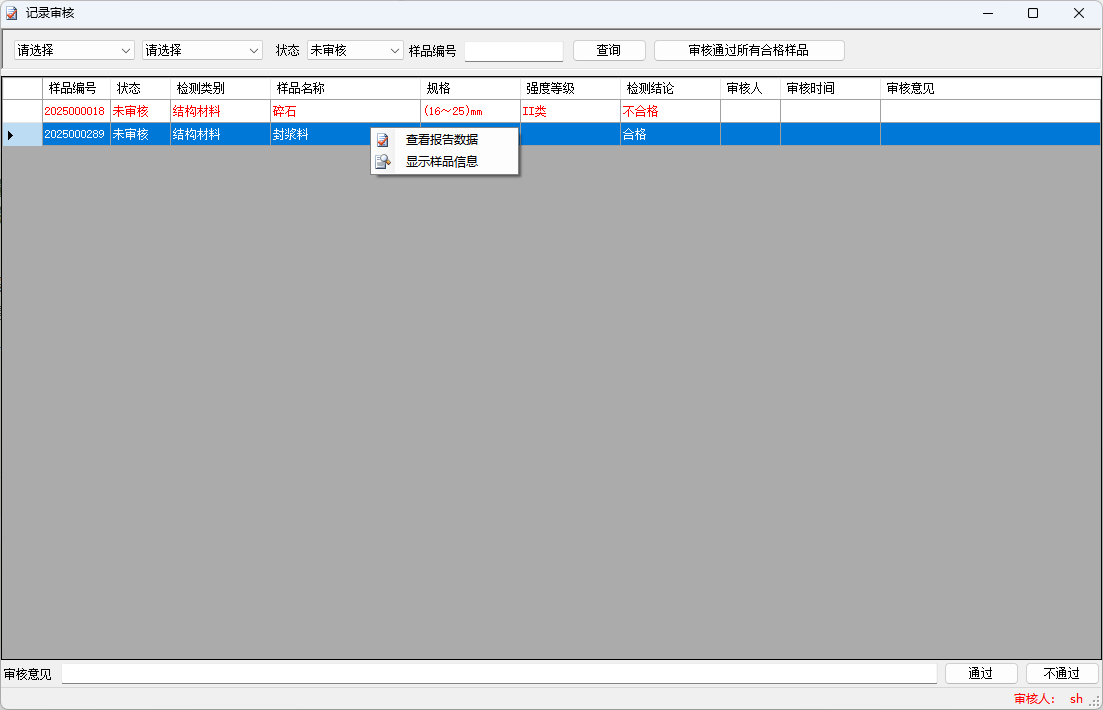Reject the record with 不通过 button
This screenshot has height=710, width=1103.
pos(1061,674)
